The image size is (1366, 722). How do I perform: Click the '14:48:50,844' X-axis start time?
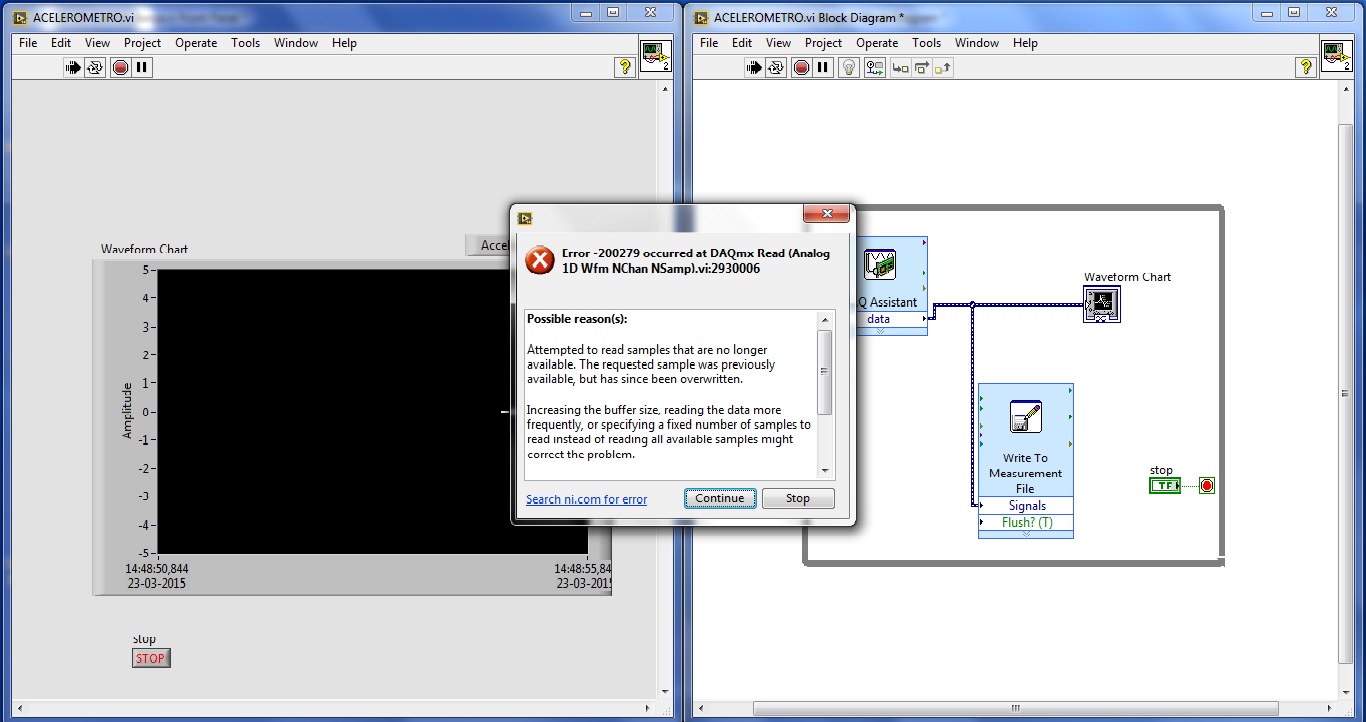pos(157,569)
